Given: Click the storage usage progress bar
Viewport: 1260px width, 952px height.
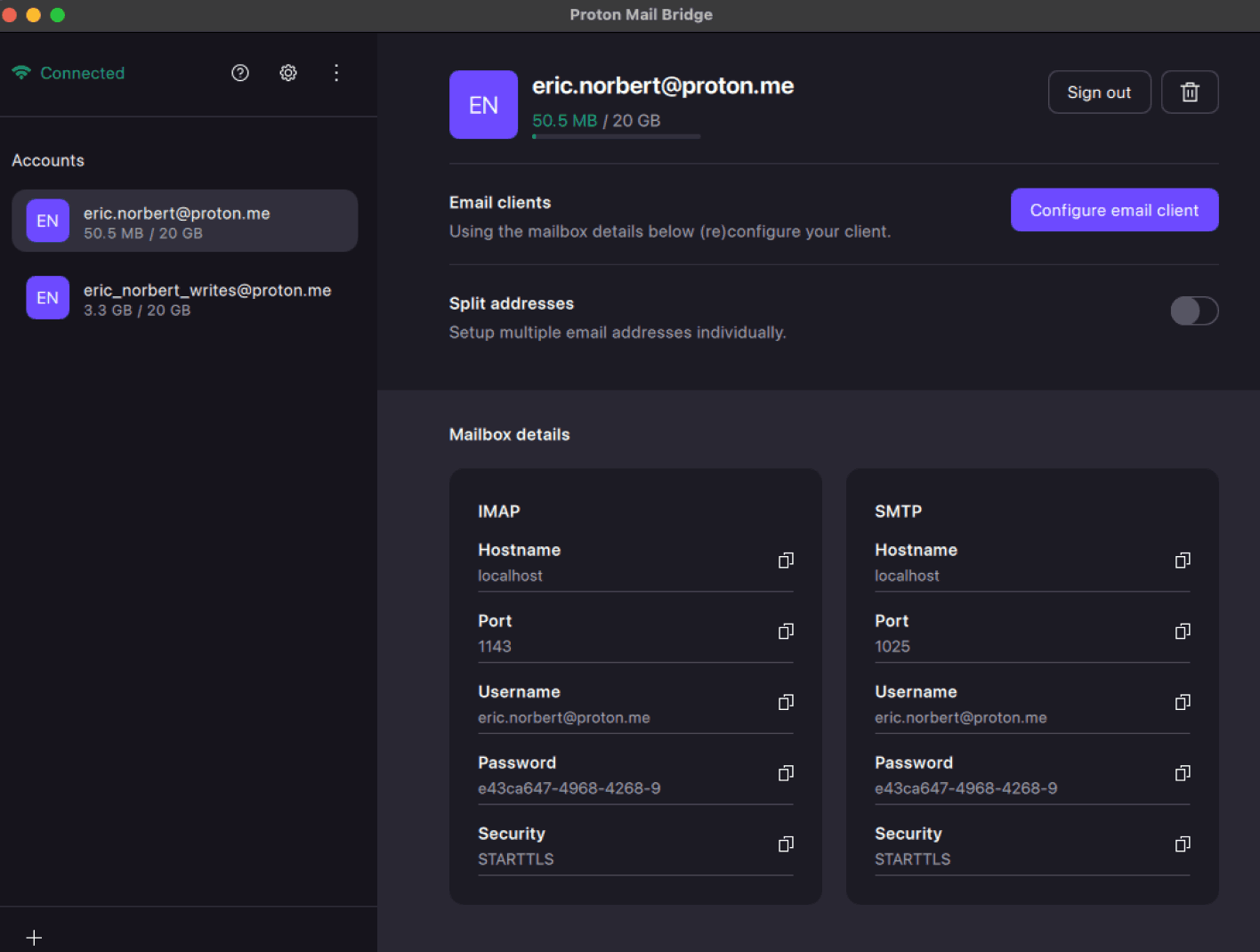Looking at the screenshot, I should point(616,136).
